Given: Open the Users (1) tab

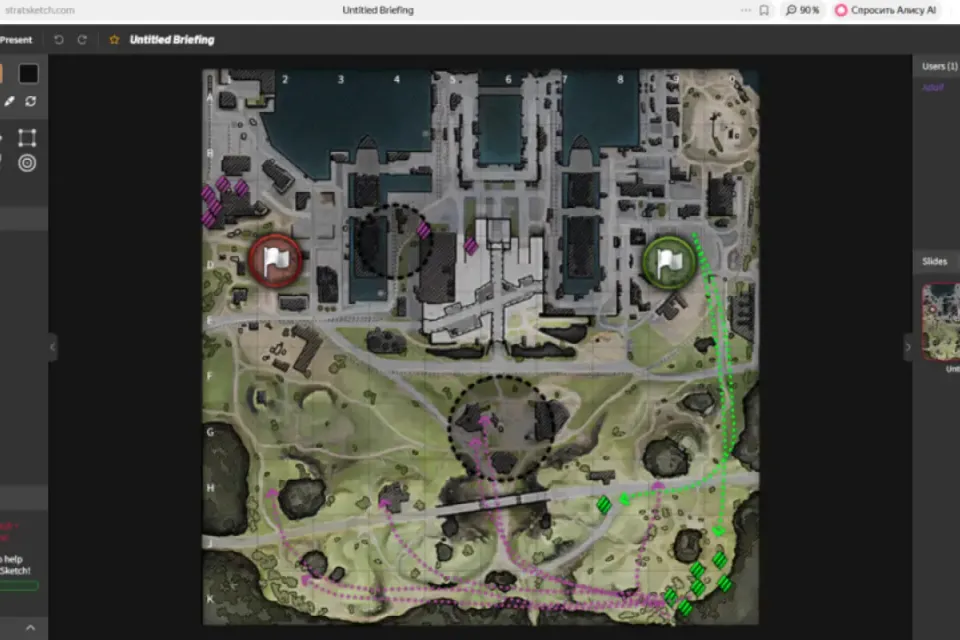Looking at the screenshot, I should pos(940,66).
